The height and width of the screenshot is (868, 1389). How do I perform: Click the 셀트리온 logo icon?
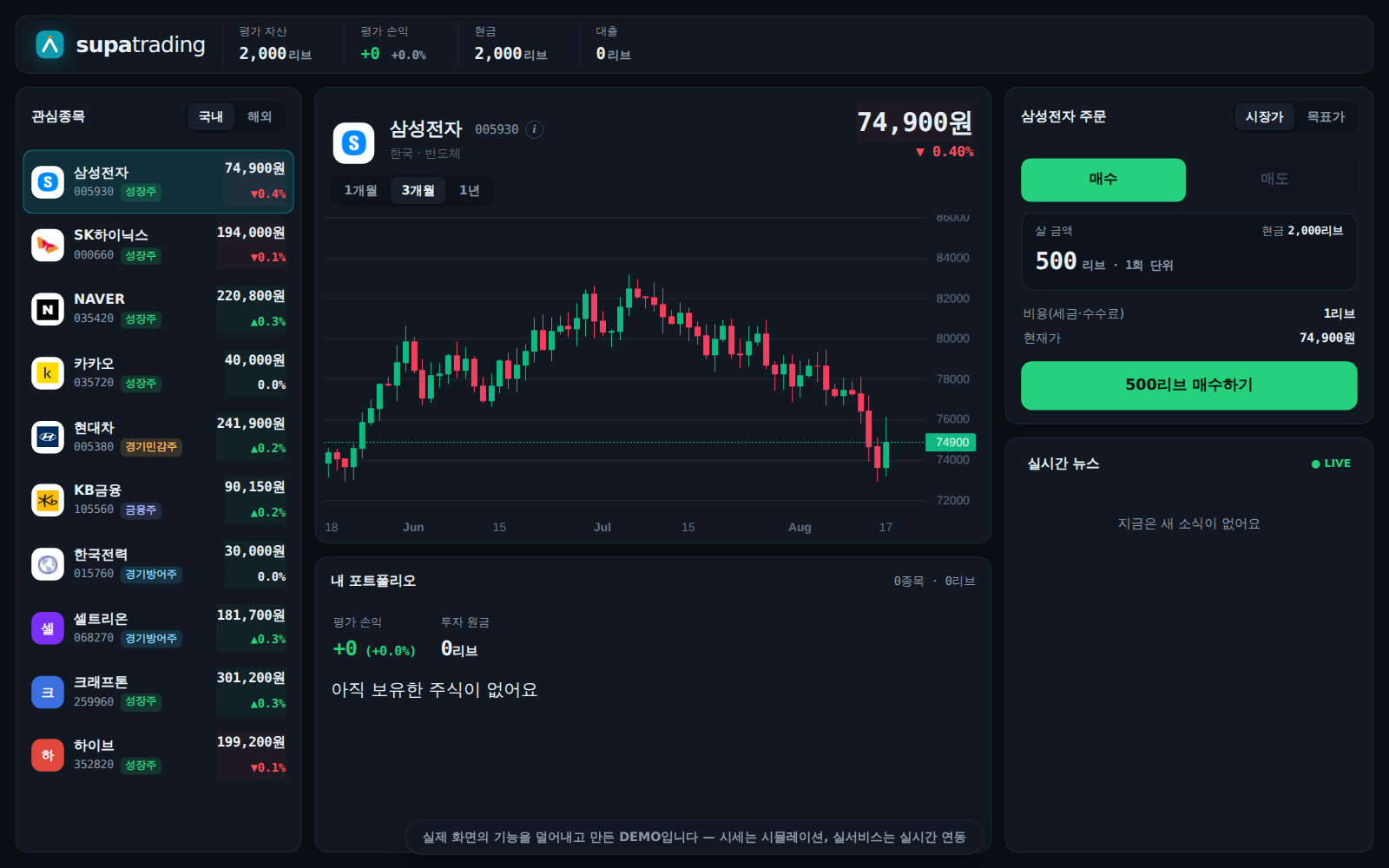(48, 628)
